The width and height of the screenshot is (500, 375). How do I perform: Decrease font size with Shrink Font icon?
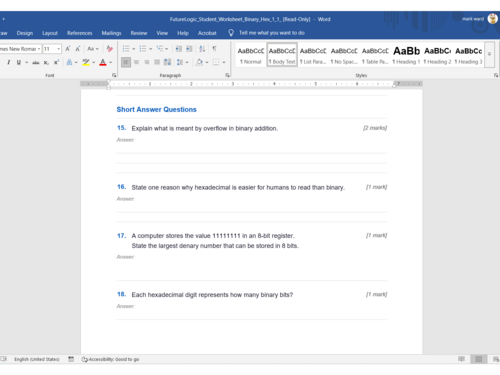[x=78, y=49]
